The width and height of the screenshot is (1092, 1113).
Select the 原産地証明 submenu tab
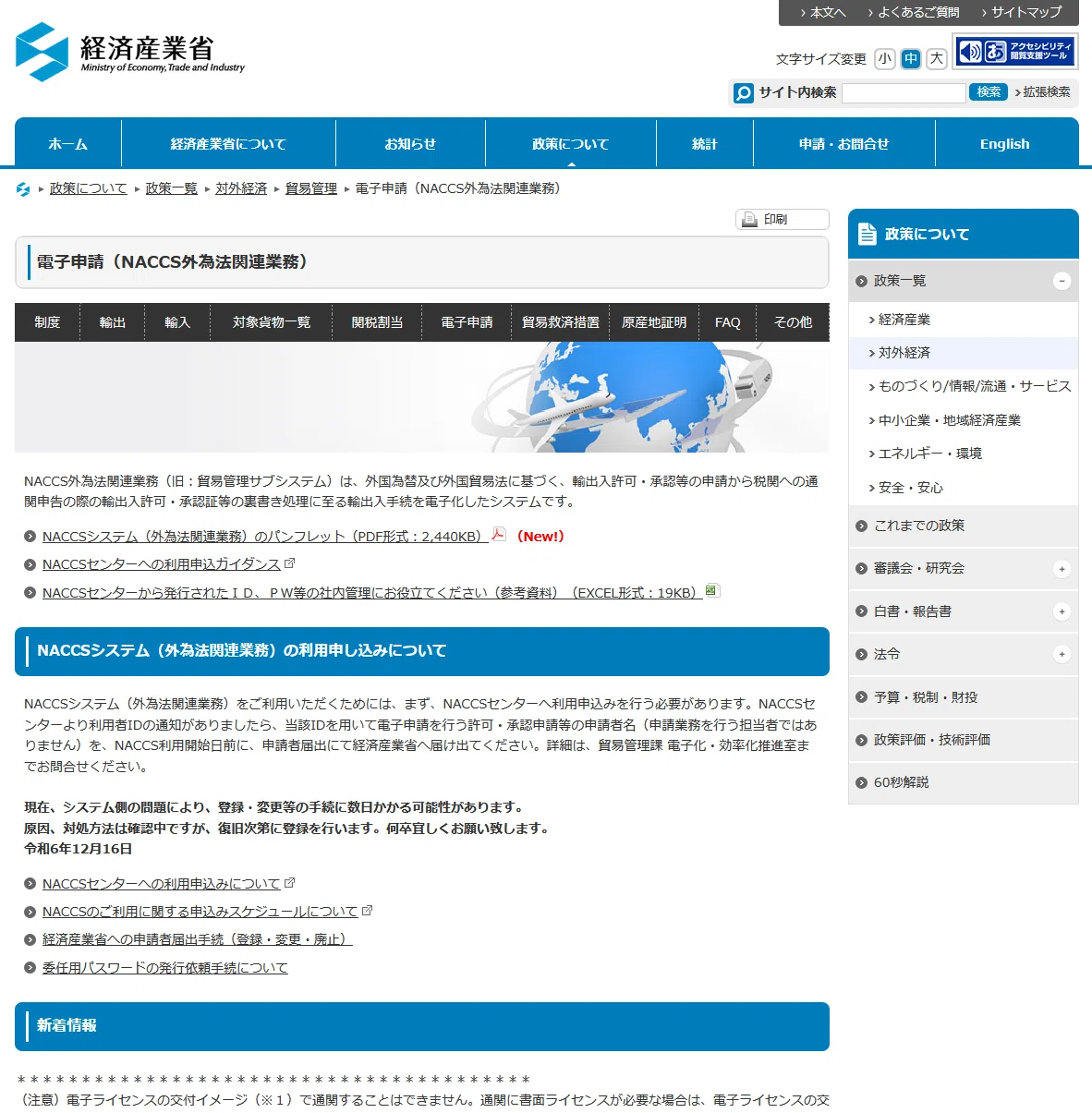654,322
